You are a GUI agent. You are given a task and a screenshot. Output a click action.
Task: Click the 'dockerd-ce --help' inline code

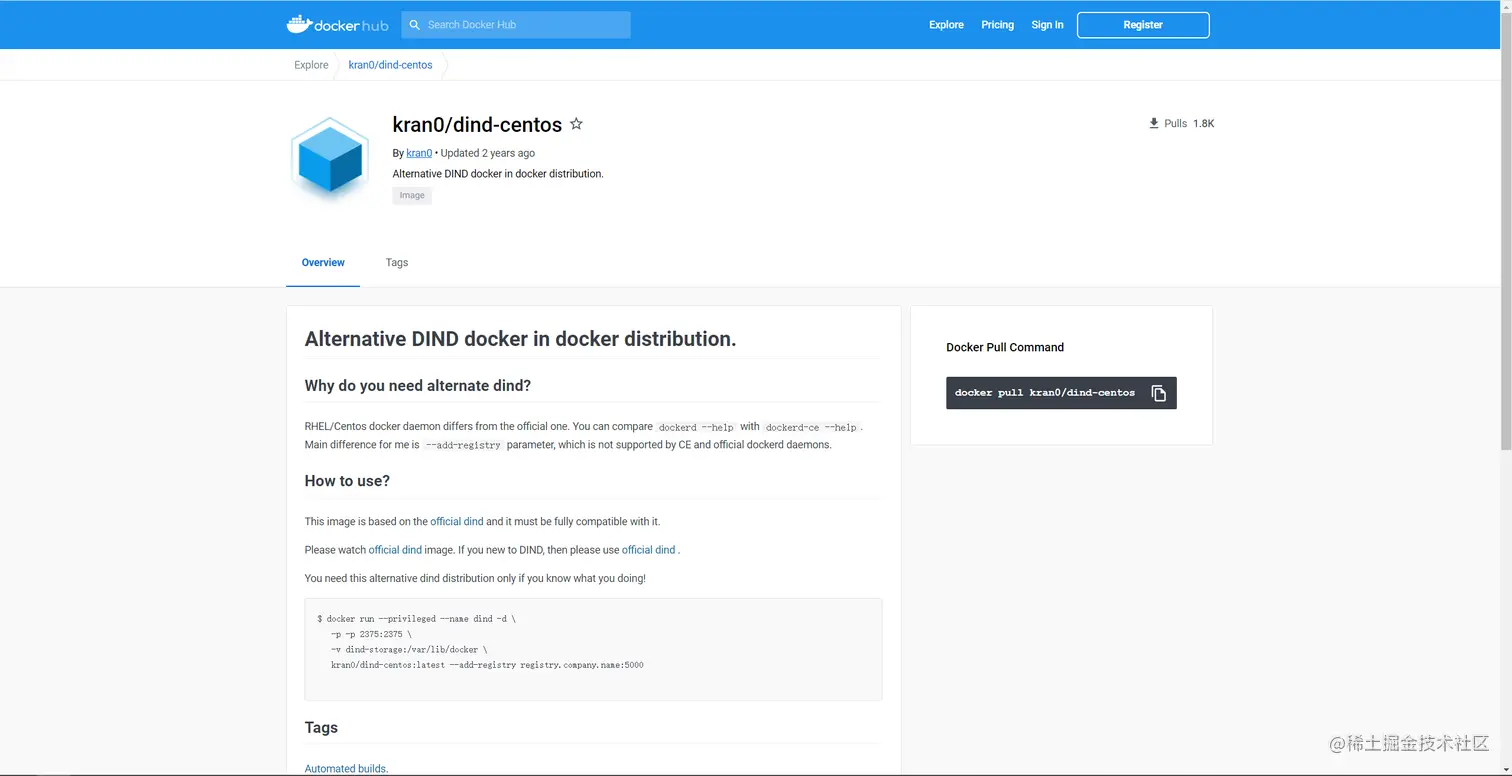[811, 427]
